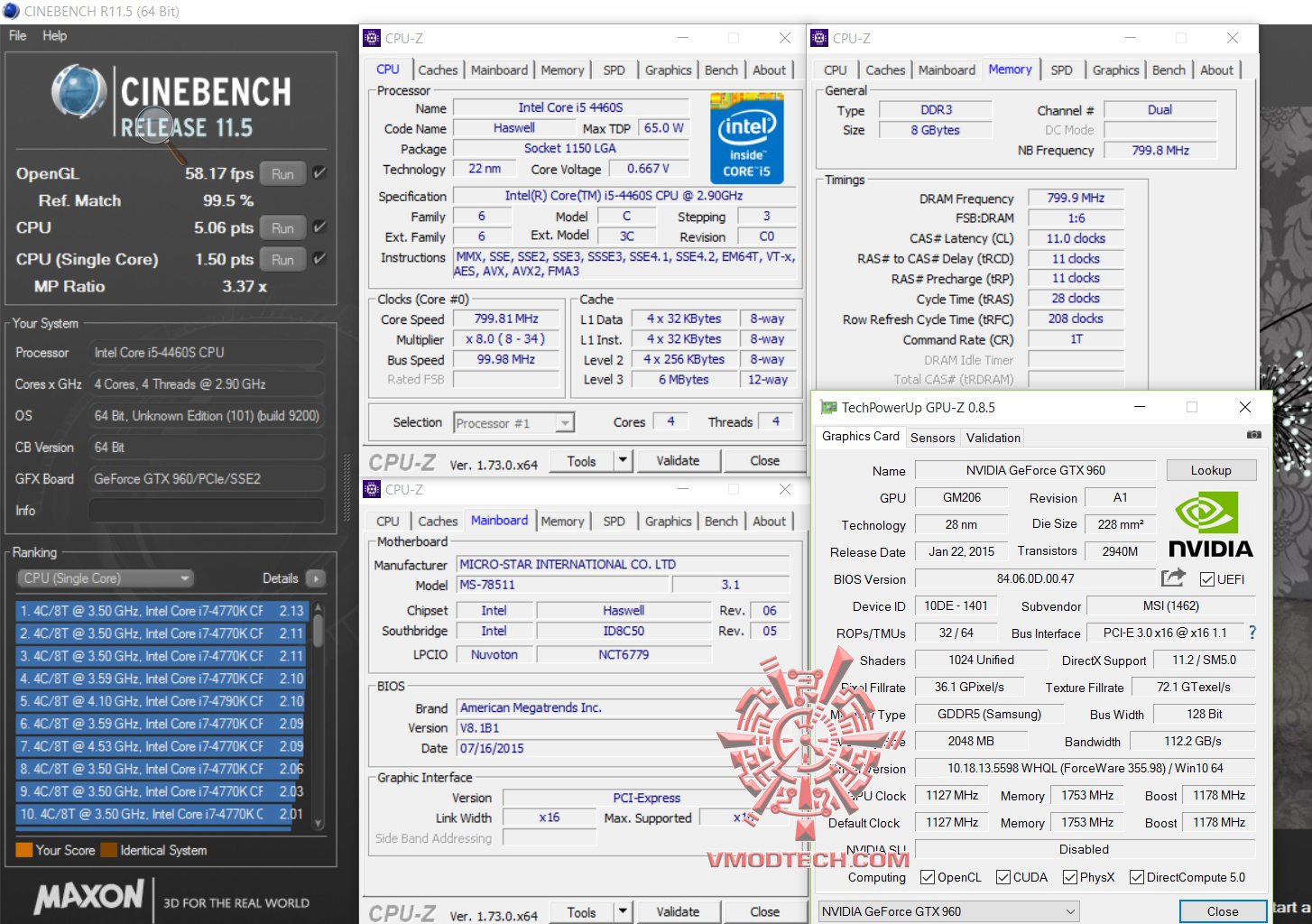
Task: Click the BIOS Version 84.06.0D.00.47 field
Action: 1035,578
